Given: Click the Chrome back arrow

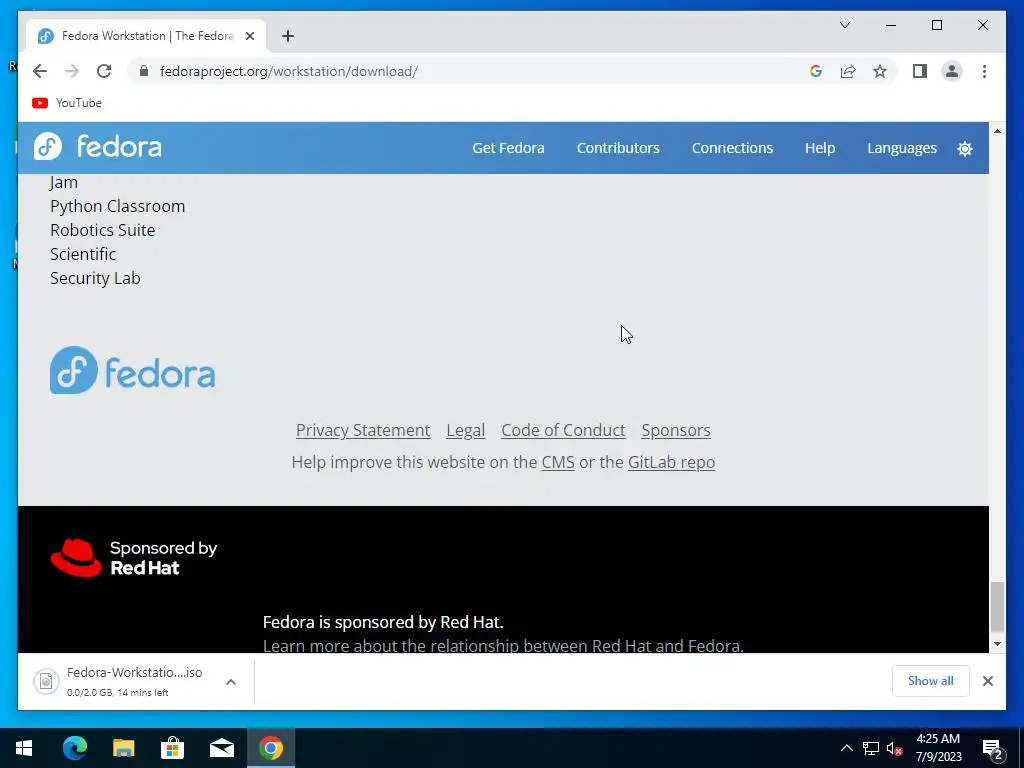Looking at the screenshot, I should [40, 71].
